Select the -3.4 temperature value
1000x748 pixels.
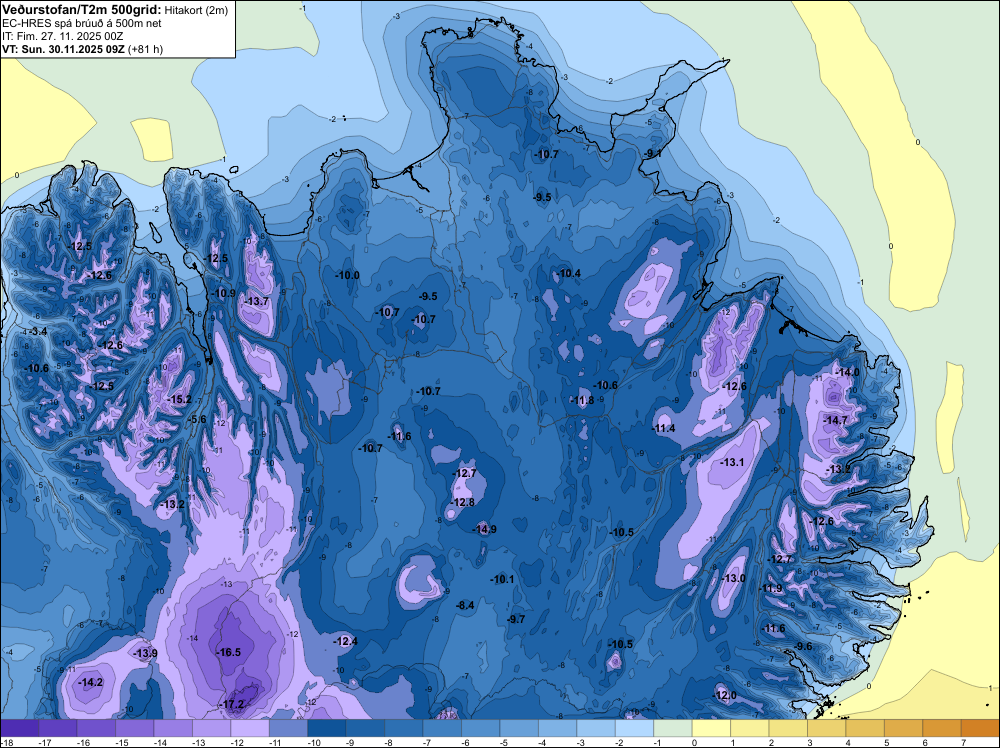(x=38, y=331)
